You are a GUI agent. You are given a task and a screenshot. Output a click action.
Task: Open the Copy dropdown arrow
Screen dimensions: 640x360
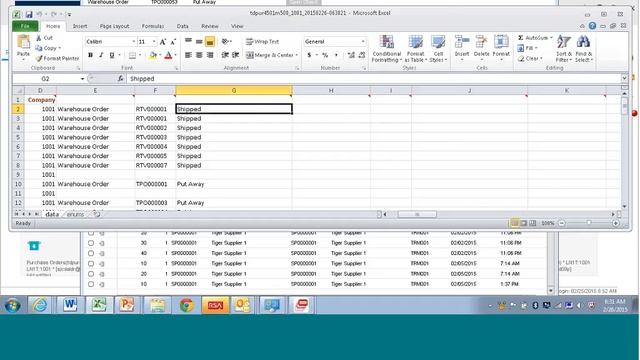tap(60, 48)
